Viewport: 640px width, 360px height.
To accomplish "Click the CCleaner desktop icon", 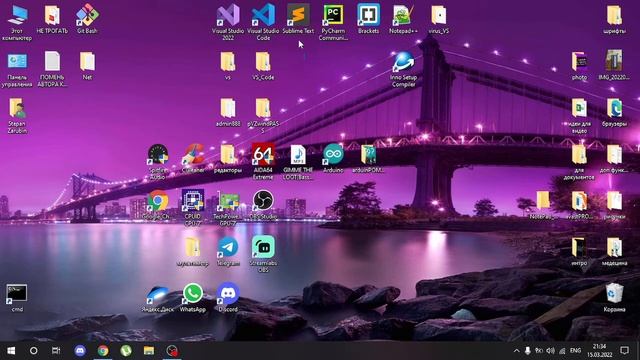I will [x=193, y=155].
